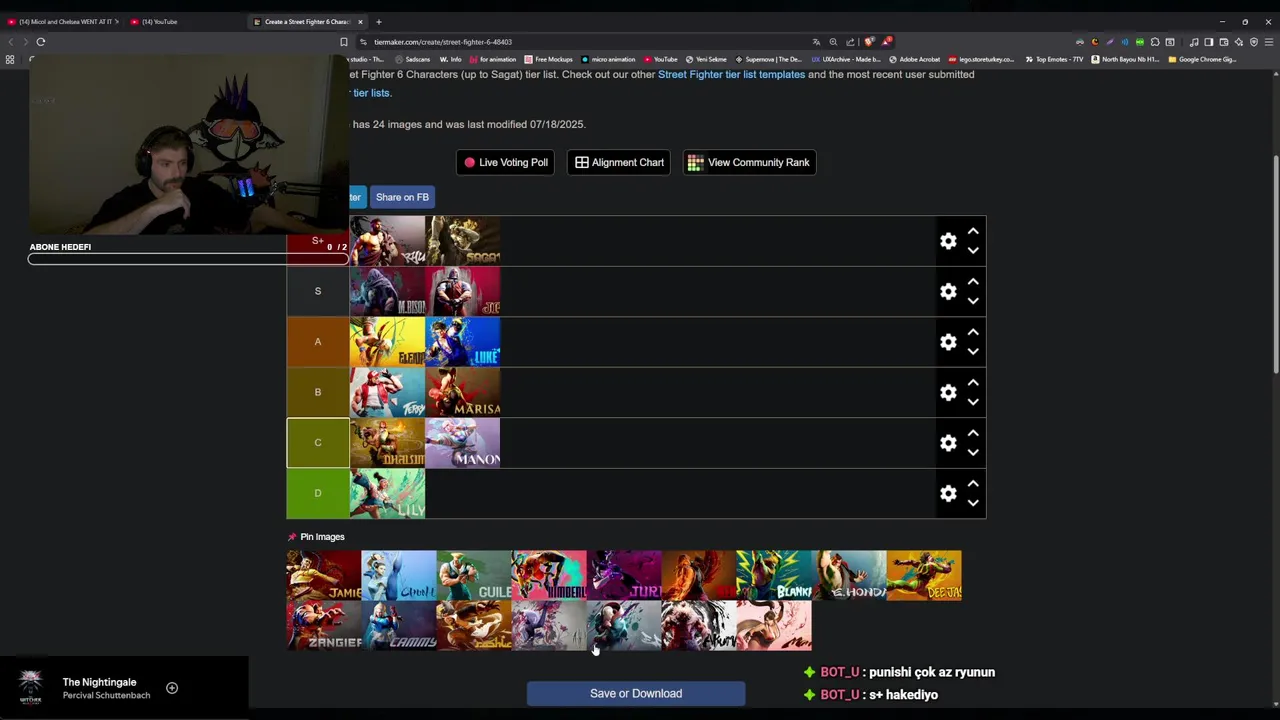Move A tier row up
This screenshot has height=720, width=1280.
pos(973,332)
